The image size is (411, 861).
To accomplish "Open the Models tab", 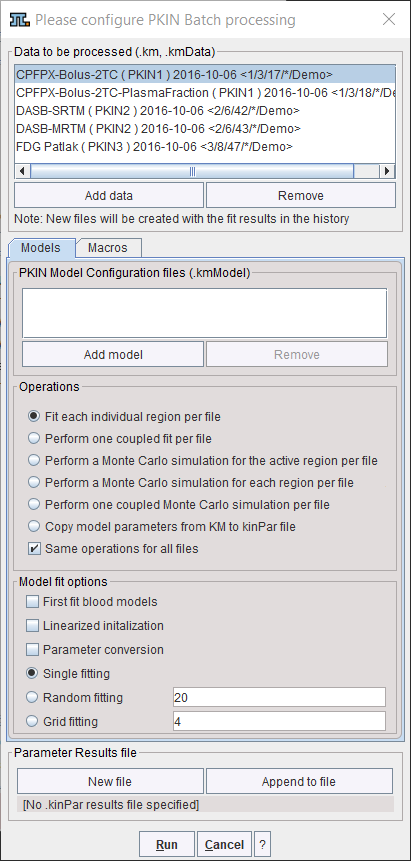I will [x=41, y=248].
